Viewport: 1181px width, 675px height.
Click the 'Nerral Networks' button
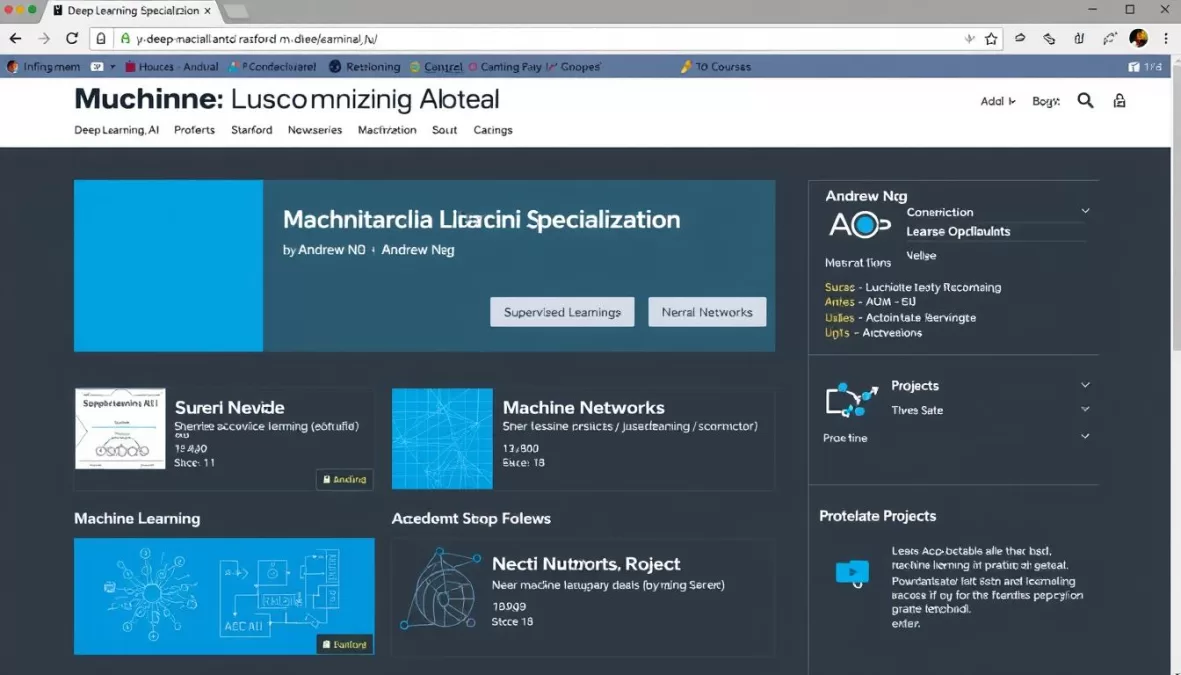click(x=707, y=311)
